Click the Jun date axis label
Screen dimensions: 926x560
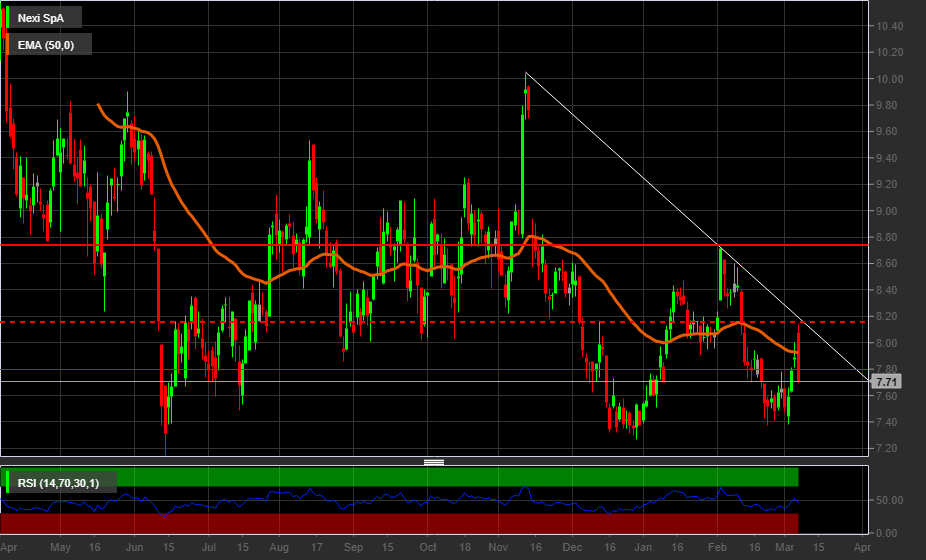(134, 548)
